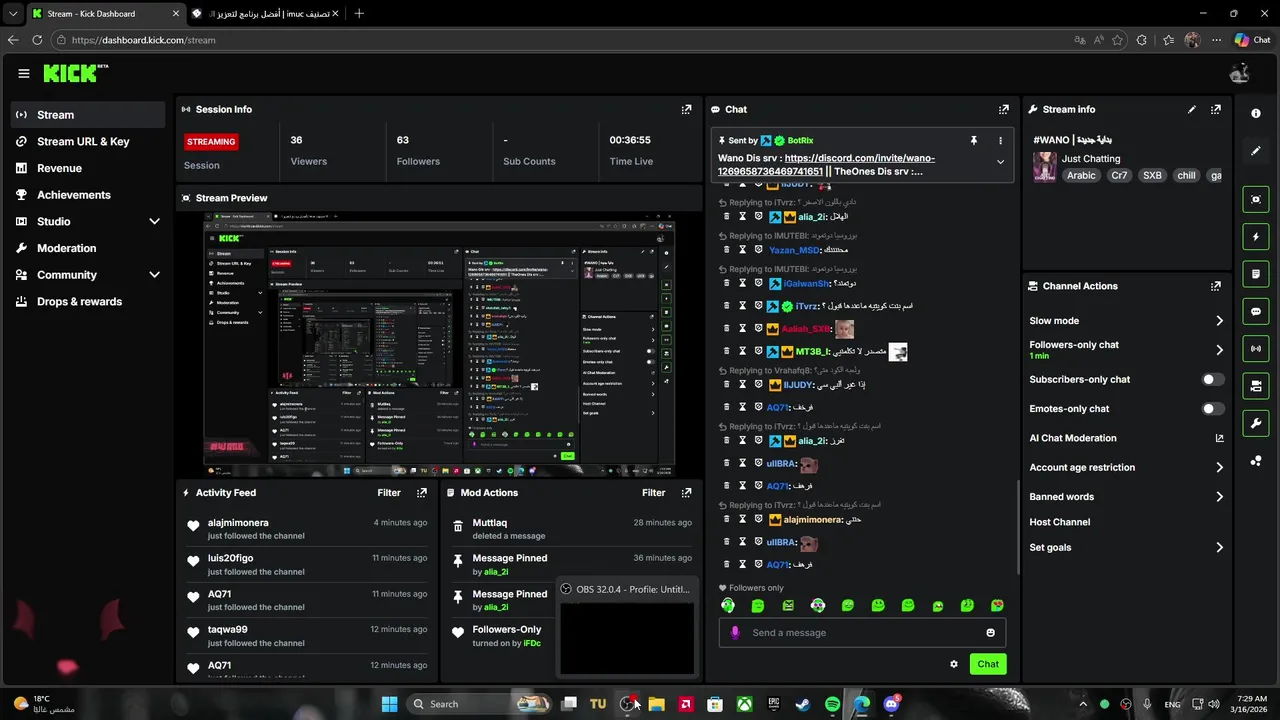The height and width of the screenshot is (720, 1280).
Task: Toggle the wrench widget icon in sidebar
Action: pyautogui.click(x=1256, y=423)
